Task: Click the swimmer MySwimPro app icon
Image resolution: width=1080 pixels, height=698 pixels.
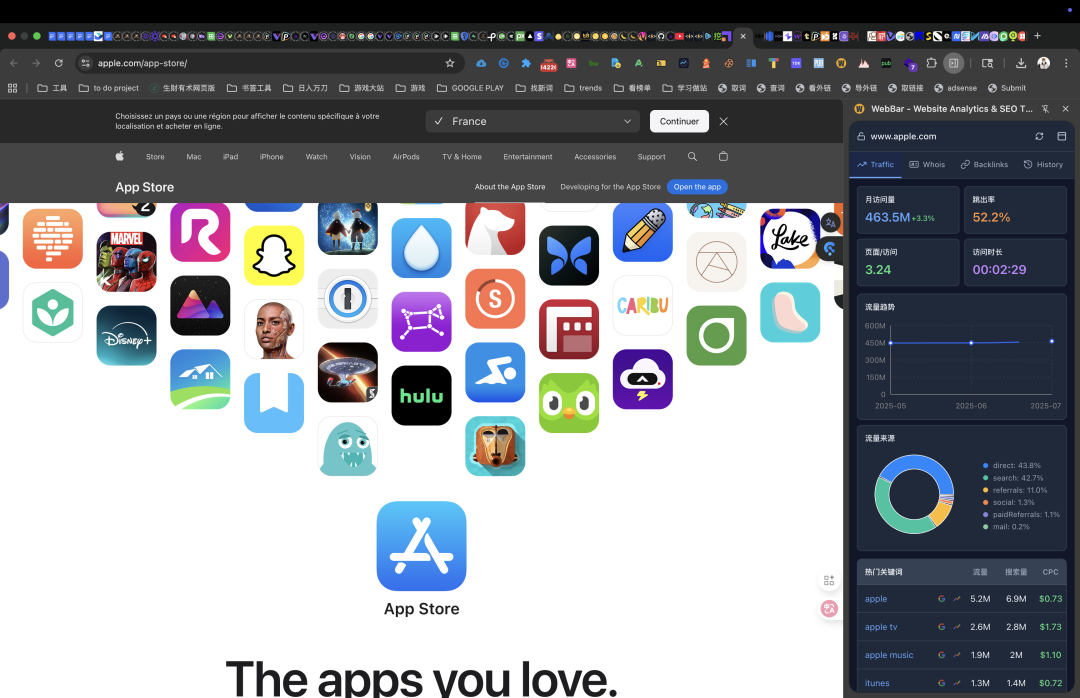Action: coord(495,372)
